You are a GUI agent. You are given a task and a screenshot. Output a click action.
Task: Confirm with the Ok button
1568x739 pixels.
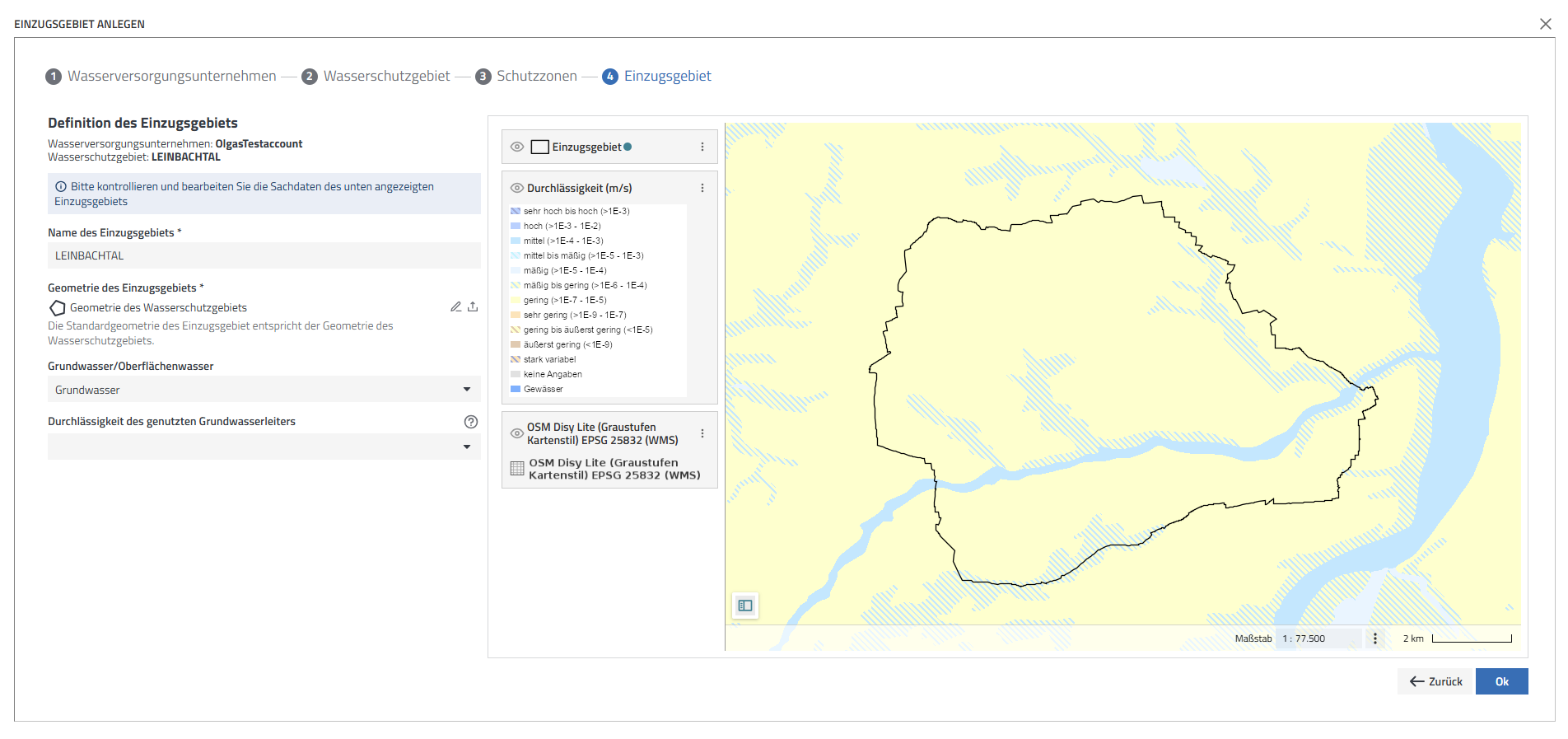tap(1501, 681)
